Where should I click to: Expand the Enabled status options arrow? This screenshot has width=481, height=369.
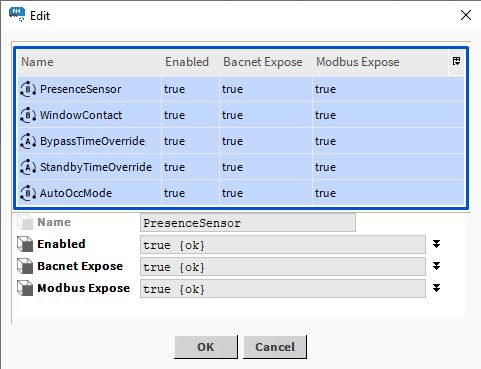[436, 244]
